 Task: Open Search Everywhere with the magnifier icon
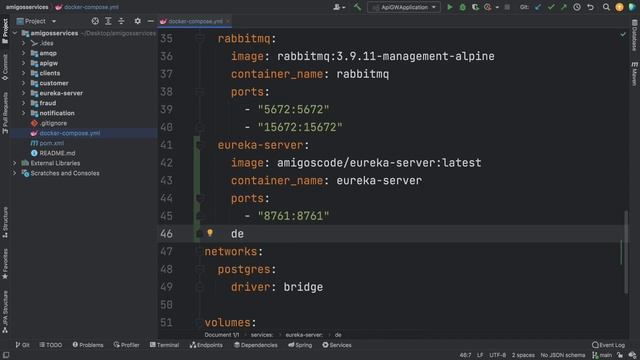606,7
